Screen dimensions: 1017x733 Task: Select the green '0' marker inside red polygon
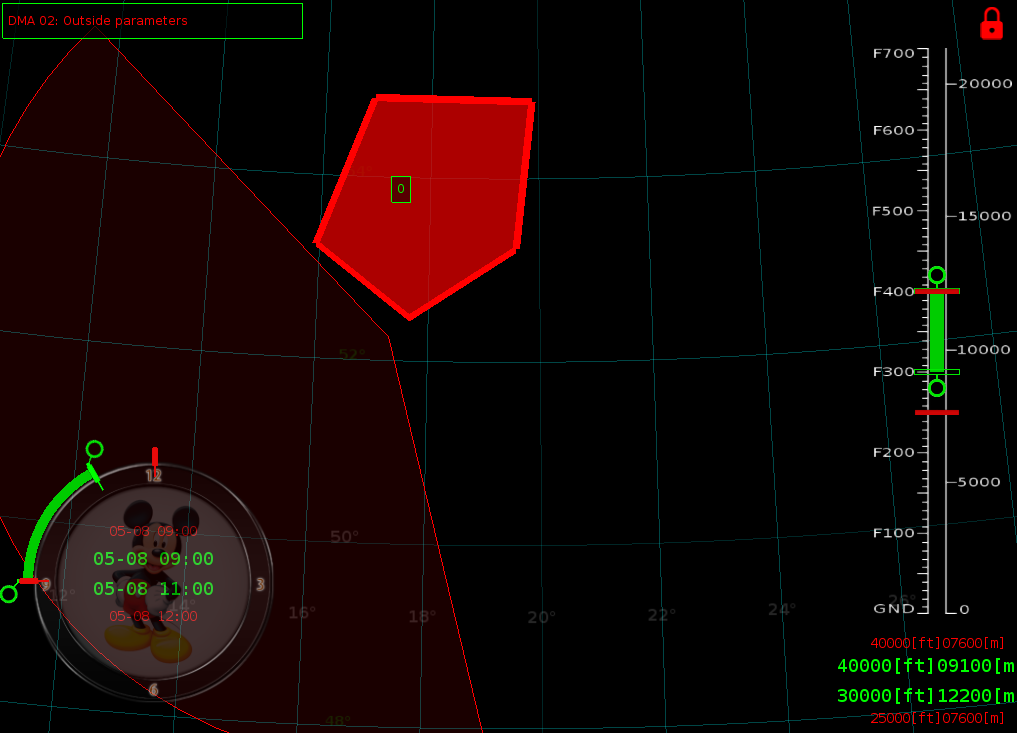(401, 189)
